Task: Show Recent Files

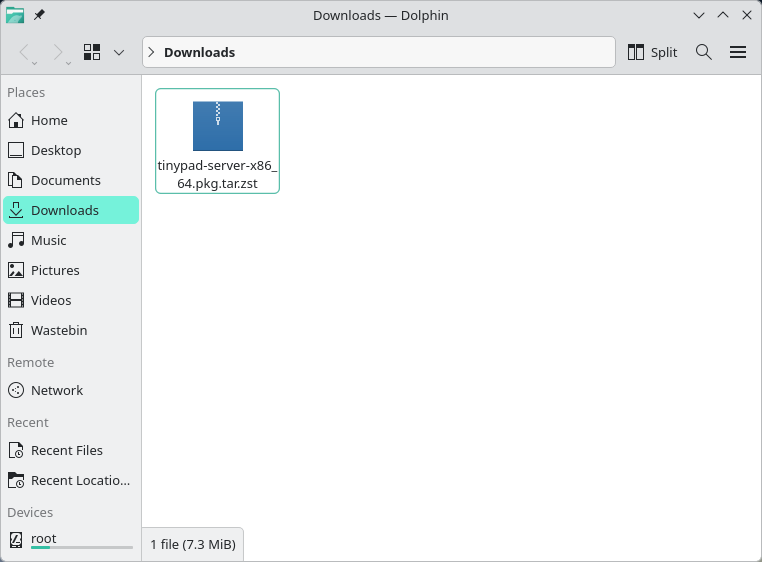Action: click(71, 450)
